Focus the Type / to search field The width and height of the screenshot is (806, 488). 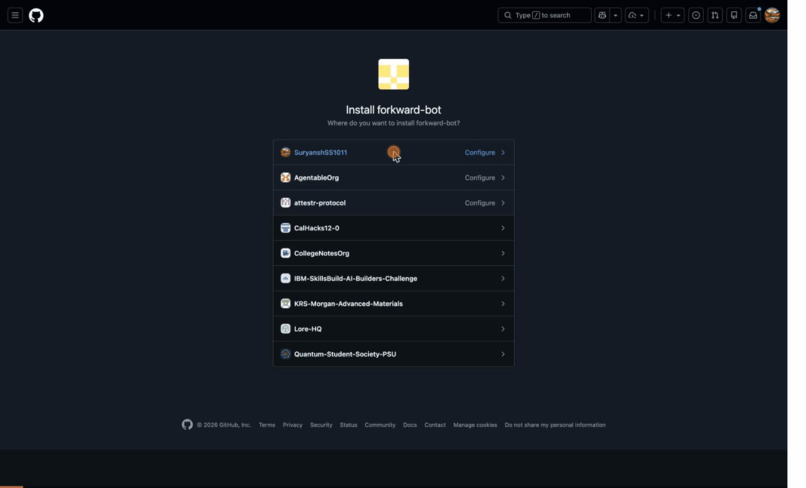point(544,15)
